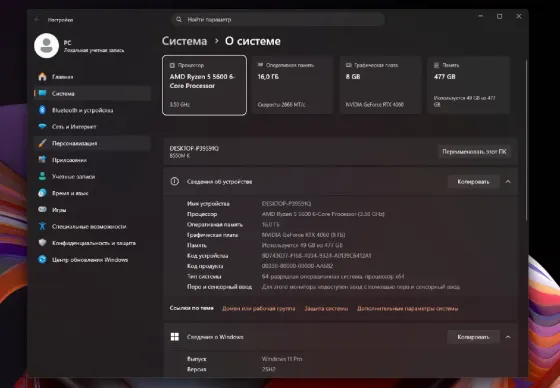This screenshot has width=560, height=388.
Task: Open the Защита системы link
Action: 326,308
